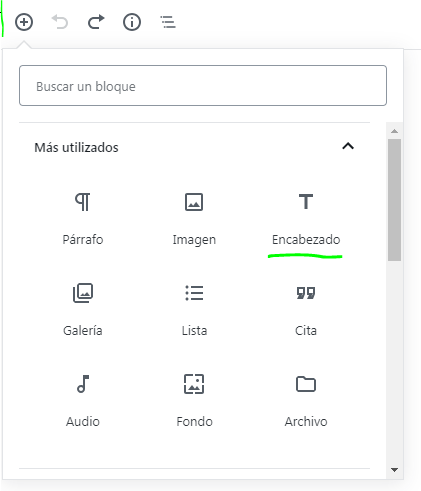Insert an Imagen block
Image resolution: width=421 pixels, height=491 pixels.
(x=194, y=218)
